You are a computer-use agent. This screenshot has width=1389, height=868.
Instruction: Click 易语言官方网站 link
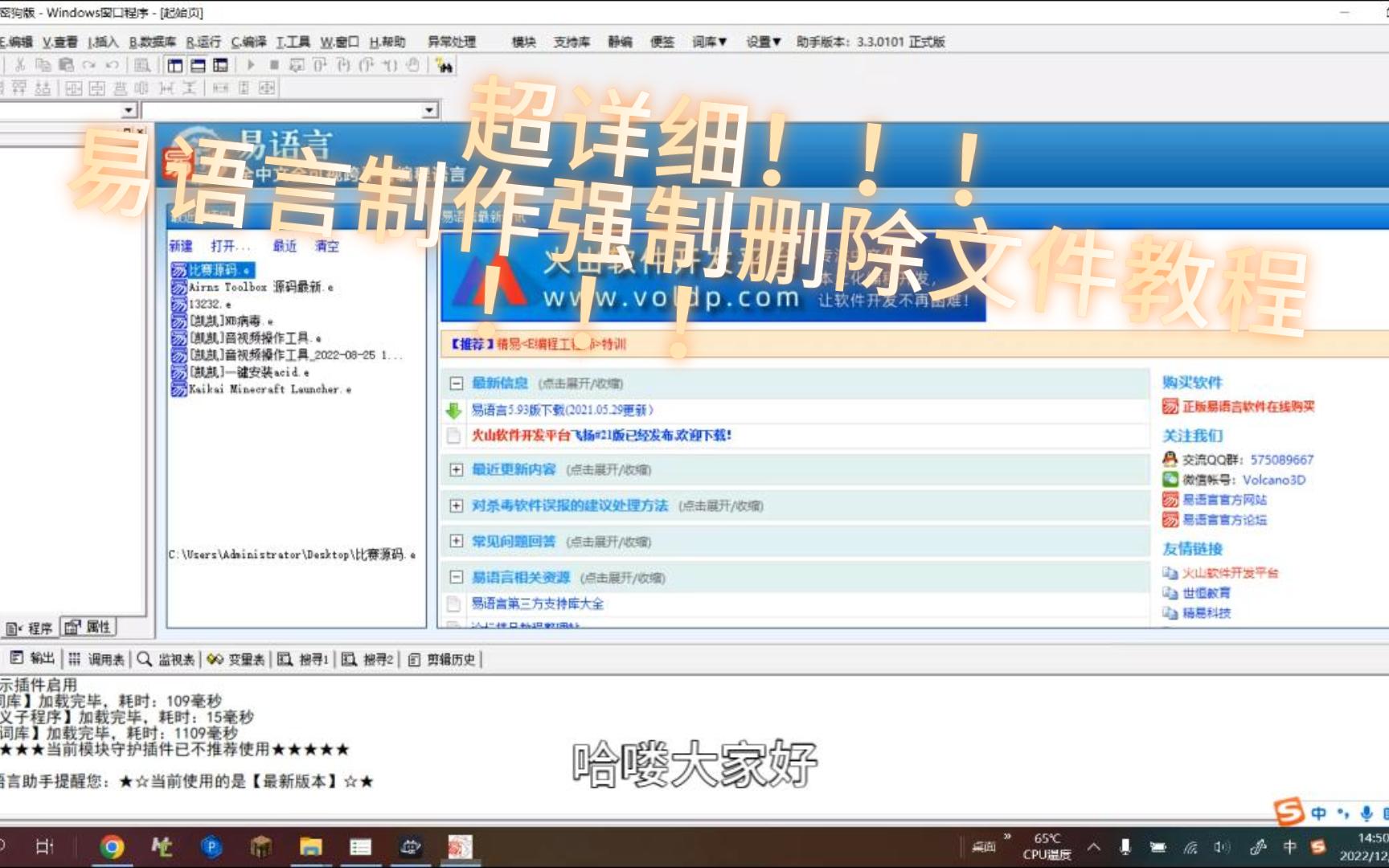tap(1224, 500)
